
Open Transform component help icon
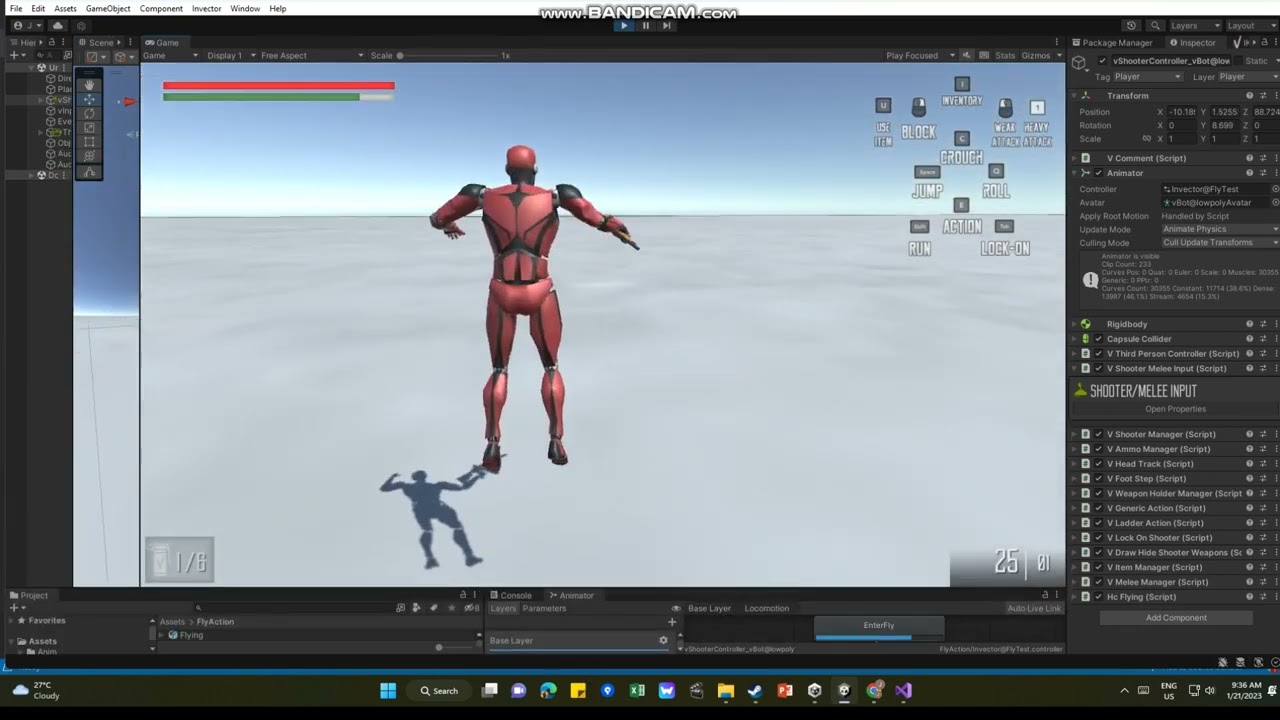pos(1249,96)
